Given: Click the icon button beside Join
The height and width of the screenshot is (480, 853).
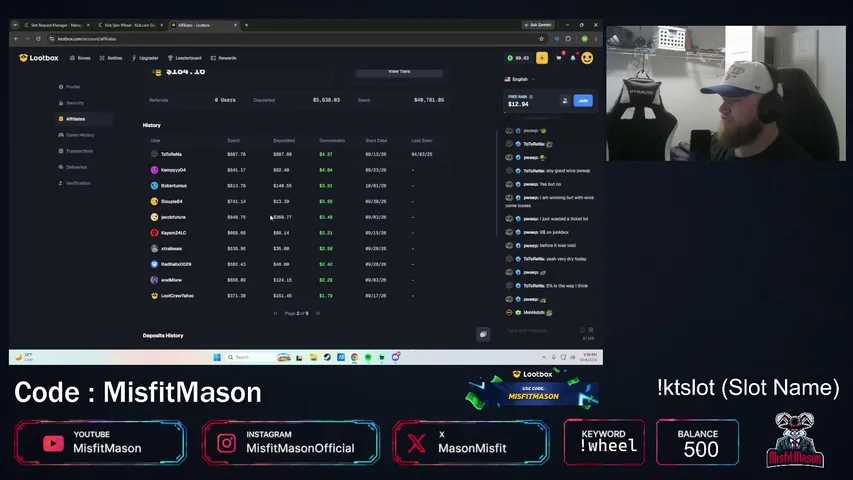Looking at the screenshot, I should click(565, 101).
